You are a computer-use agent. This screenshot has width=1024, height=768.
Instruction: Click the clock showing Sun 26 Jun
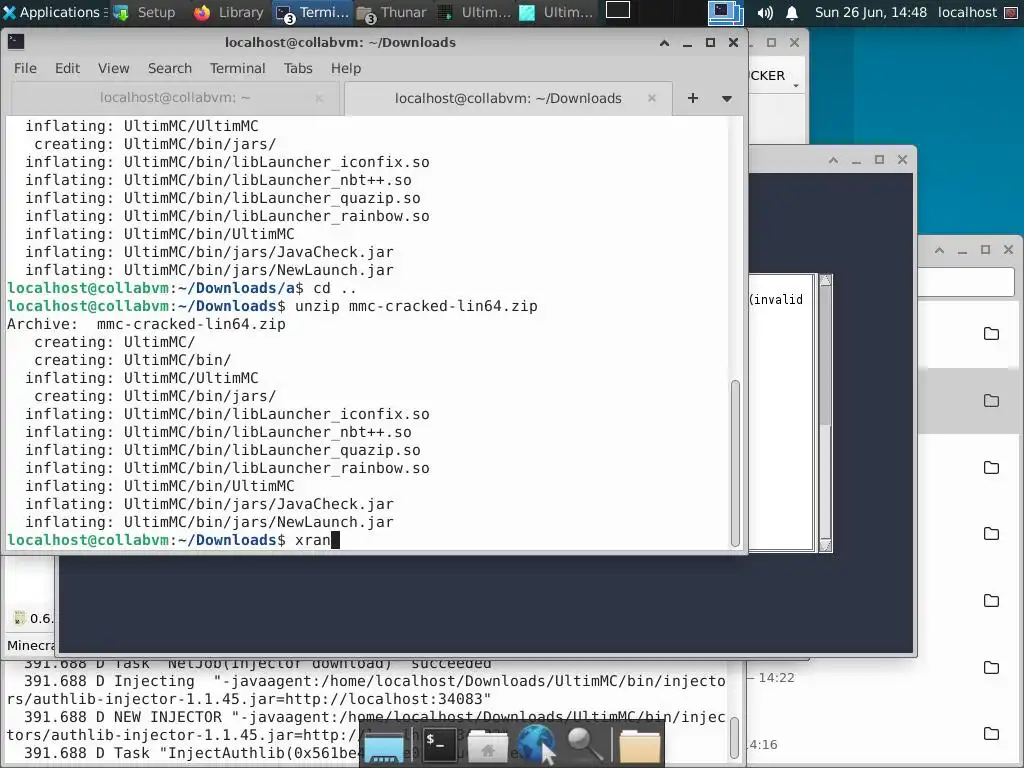(x=871, y=12)
